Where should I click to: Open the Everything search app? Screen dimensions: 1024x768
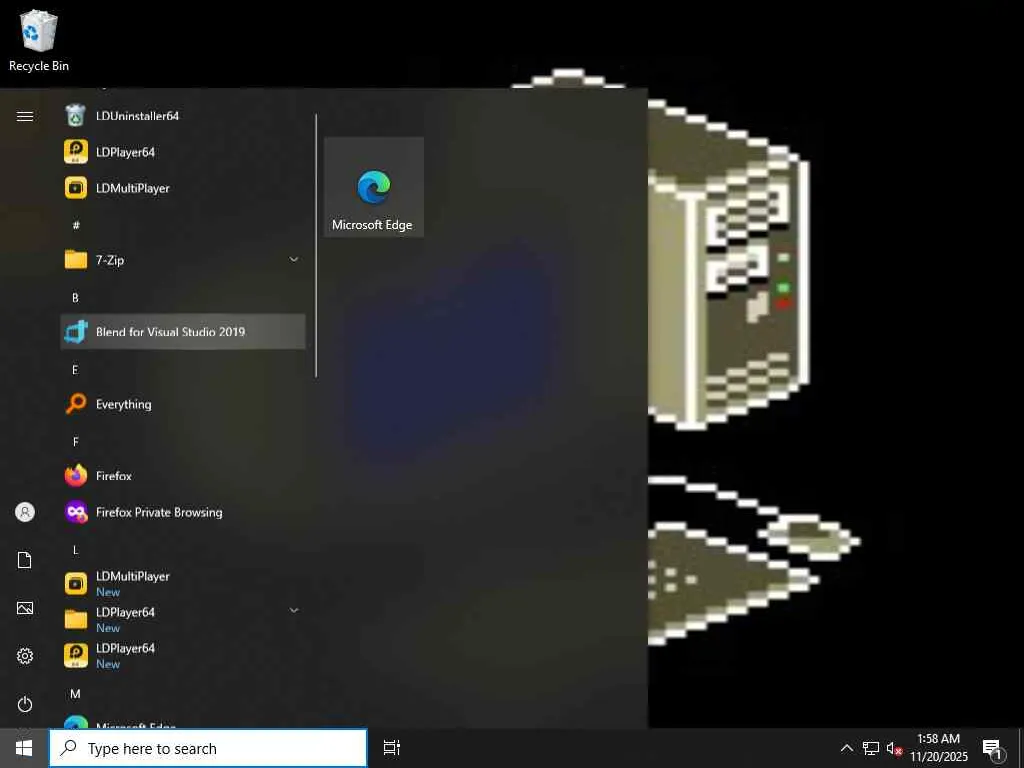click(183, 404)
